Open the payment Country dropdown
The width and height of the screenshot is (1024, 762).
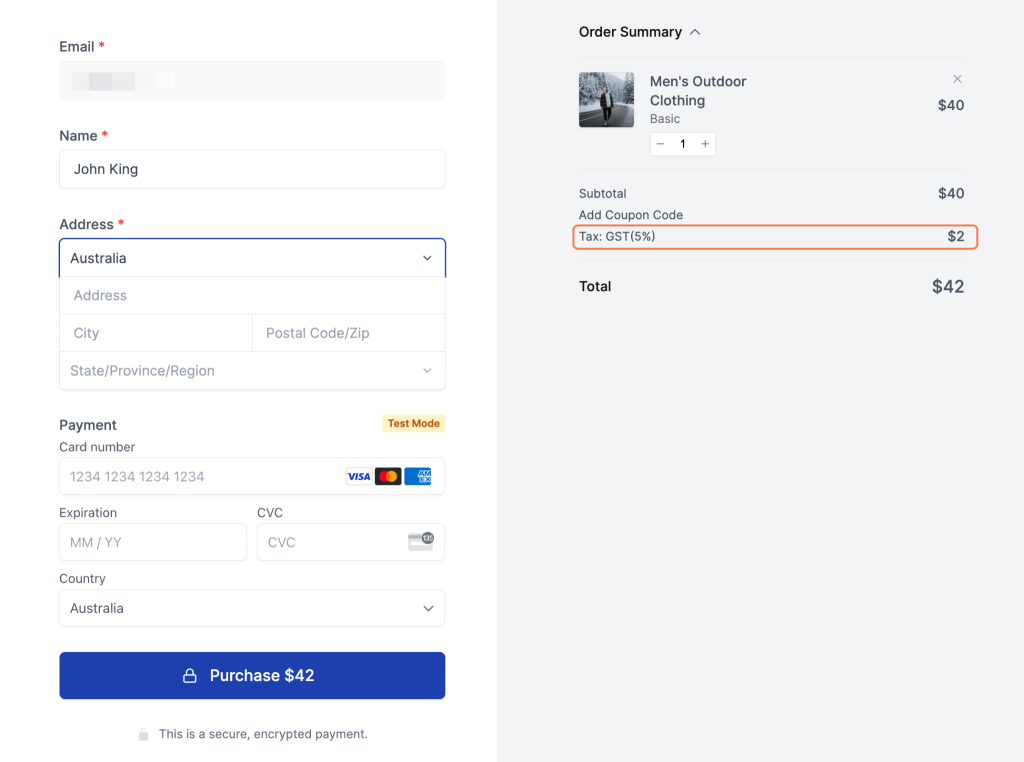(252, 608)
